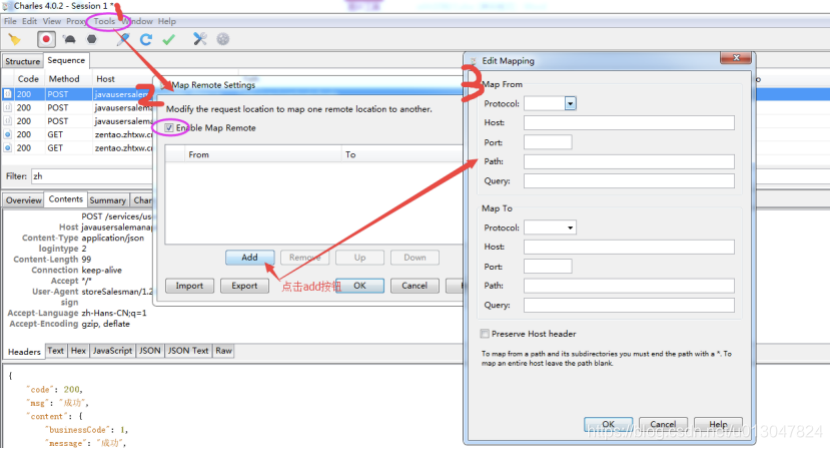
Task: Click the broom clear session icon
Action: pyautogui.click(x=15, y=39)
